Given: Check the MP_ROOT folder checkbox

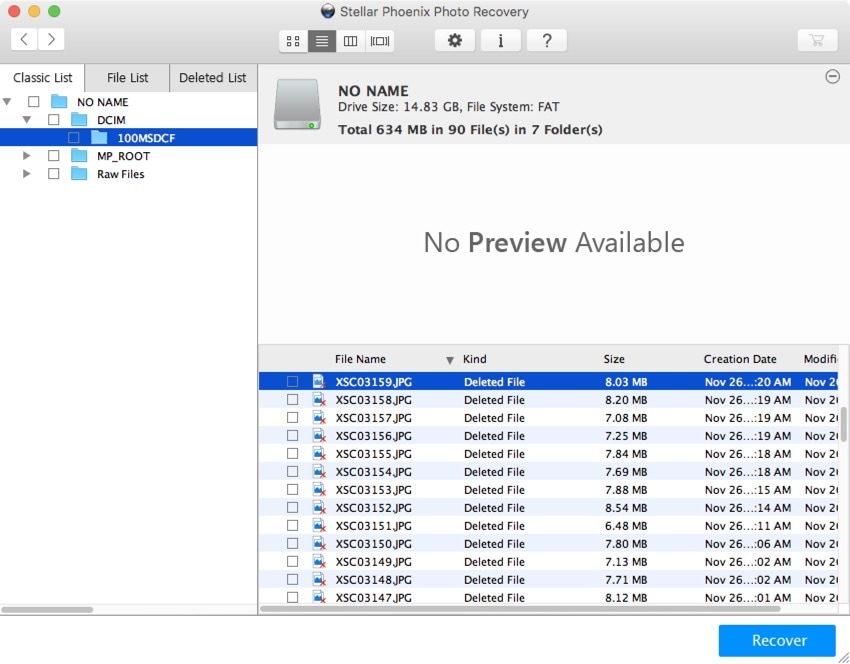Looking at the screenshot, I should [x=54, y=156].
